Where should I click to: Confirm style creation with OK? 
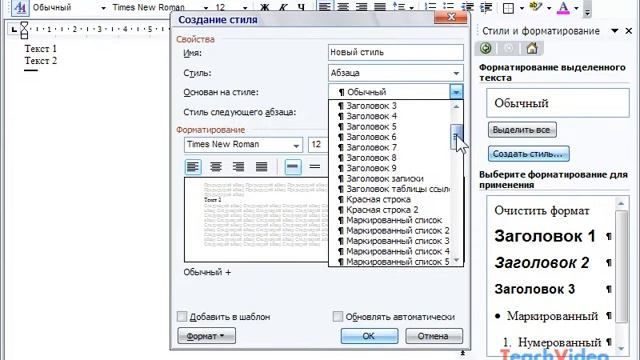click(369, 336)
